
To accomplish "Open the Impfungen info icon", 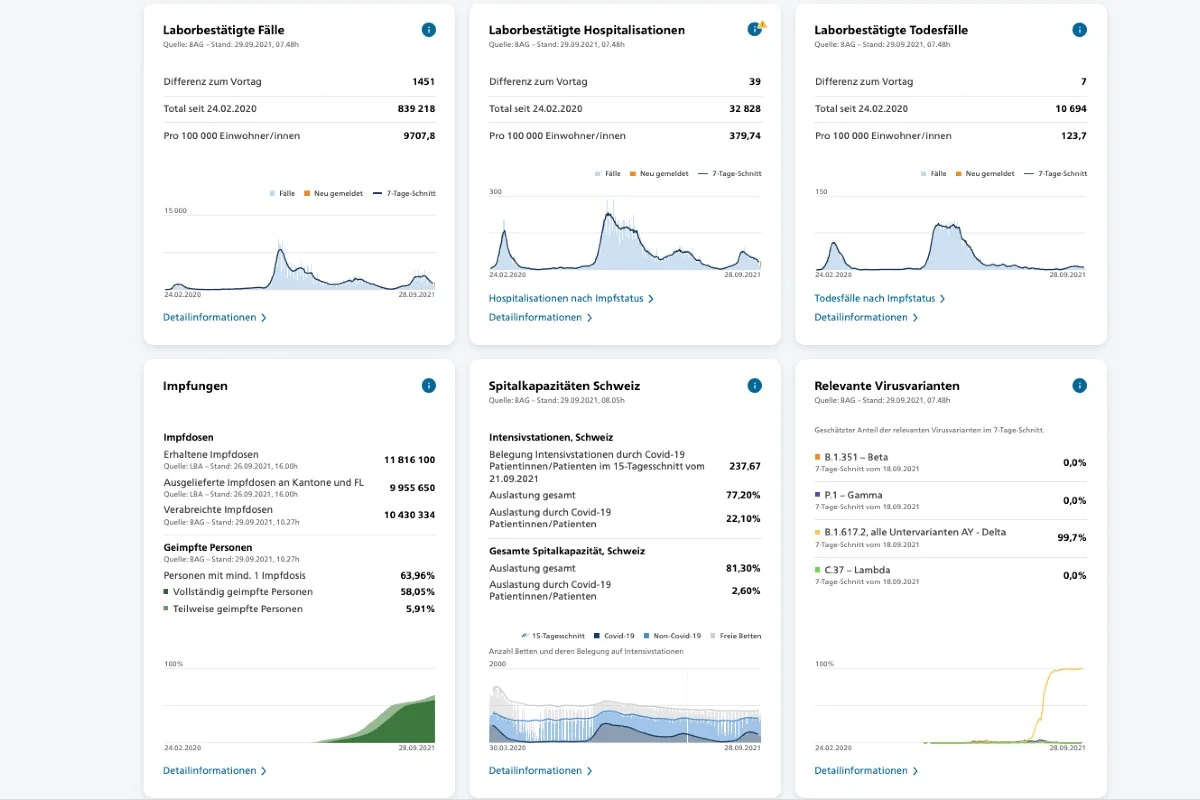I will [428, 385].
